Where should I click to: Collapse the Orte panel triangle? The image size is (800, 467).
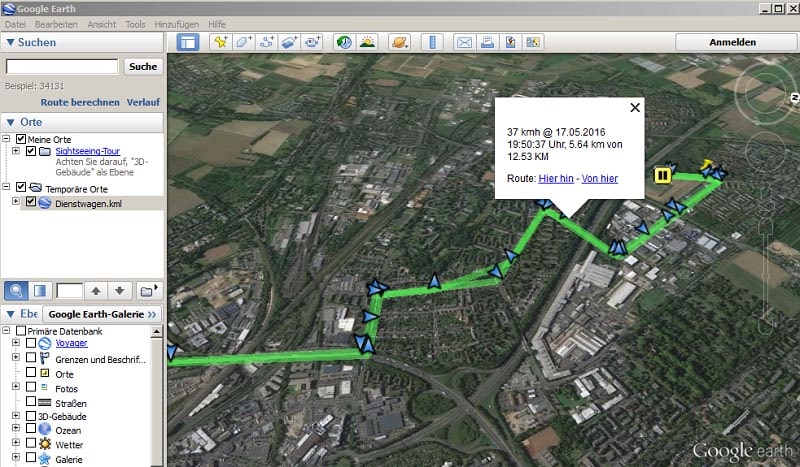[10, 122]
